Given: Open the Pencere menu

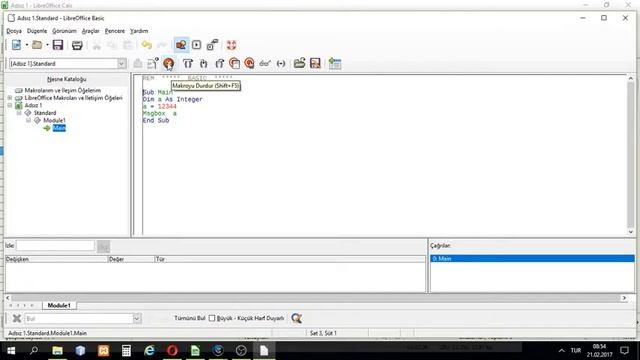Looking at the screenshot, I should pos(115,31).
